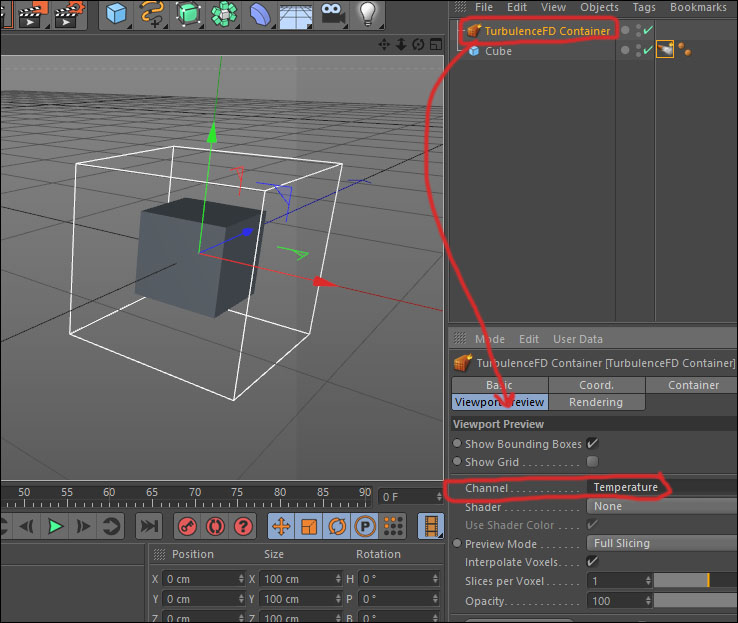Click the Size X 100 cm field
The image size is (738, 623).
click(x=301, y=579)
